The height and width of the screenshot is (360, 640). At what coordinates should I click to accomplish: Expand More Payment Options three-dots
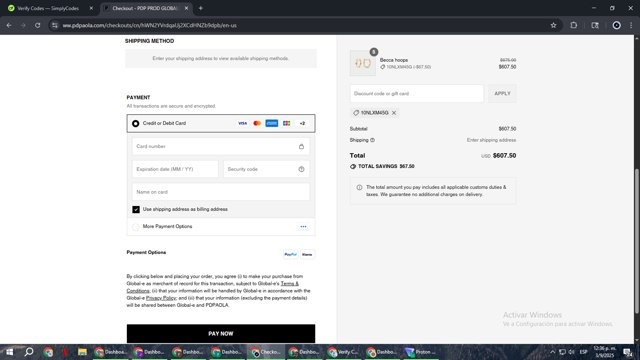[x=303, y=227]
